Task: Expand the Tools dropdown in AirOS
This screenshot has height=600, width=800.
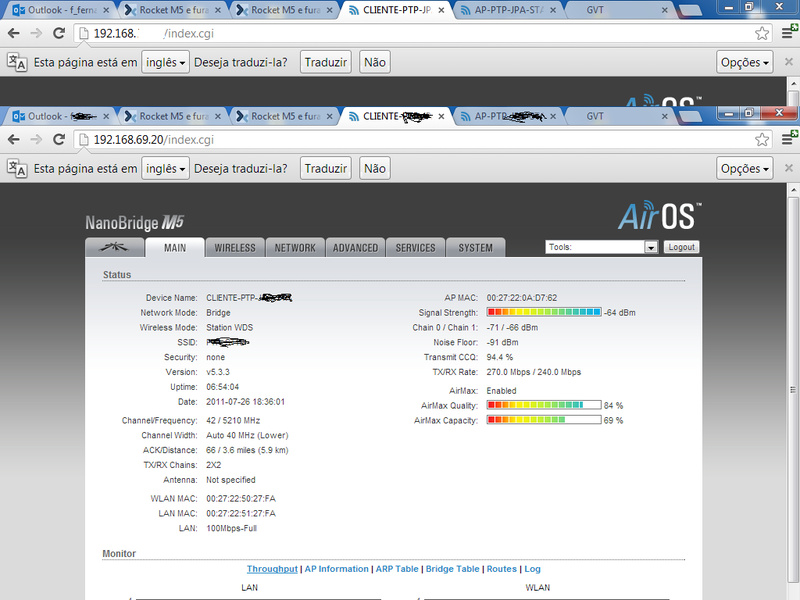Action: (601, 247)
